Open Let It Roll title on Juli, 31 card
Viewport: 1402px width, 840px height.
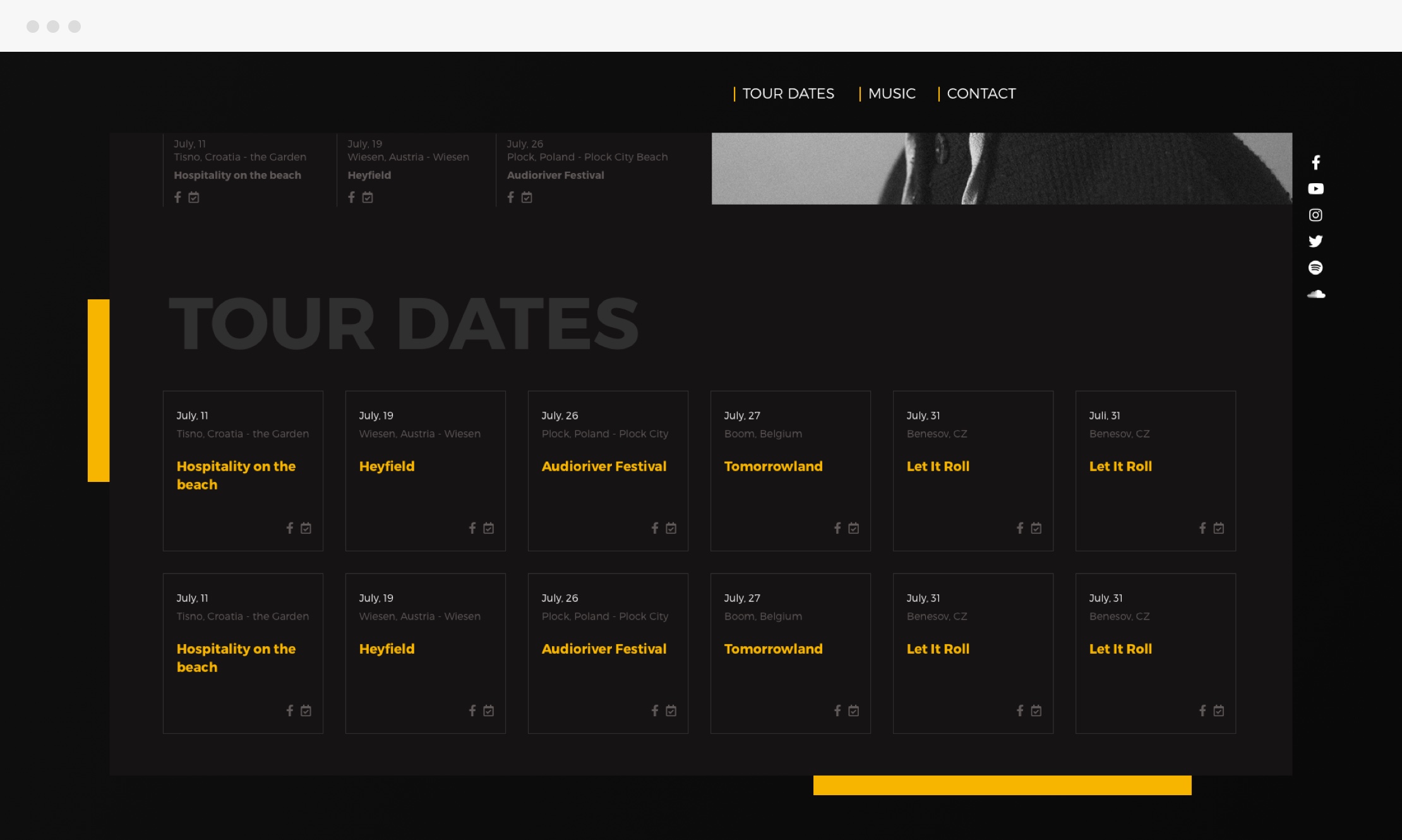tap(1120, 466)
